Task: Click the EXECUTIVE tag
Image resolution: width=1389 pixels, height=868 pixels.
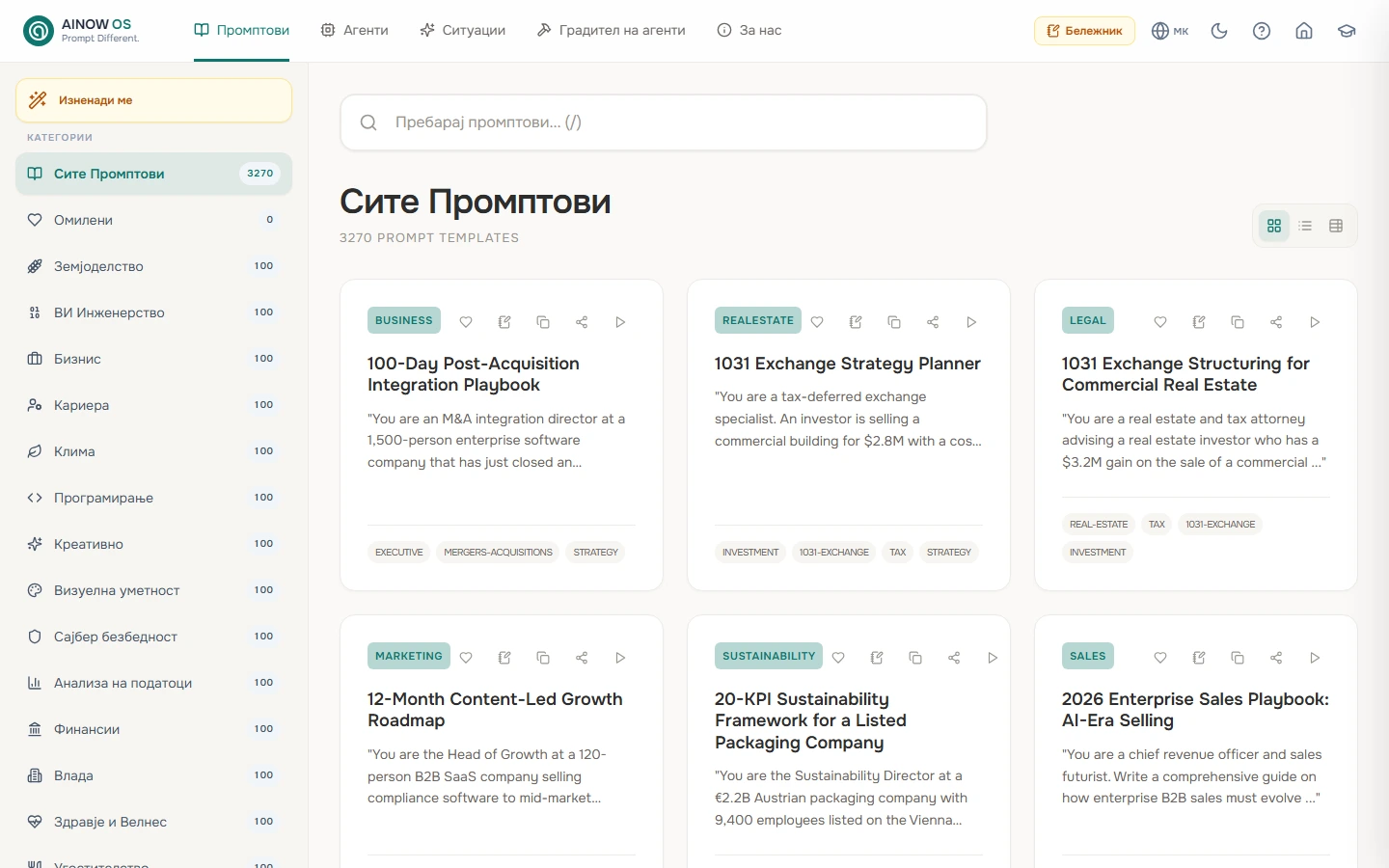Action: click(x=399, y=553)
